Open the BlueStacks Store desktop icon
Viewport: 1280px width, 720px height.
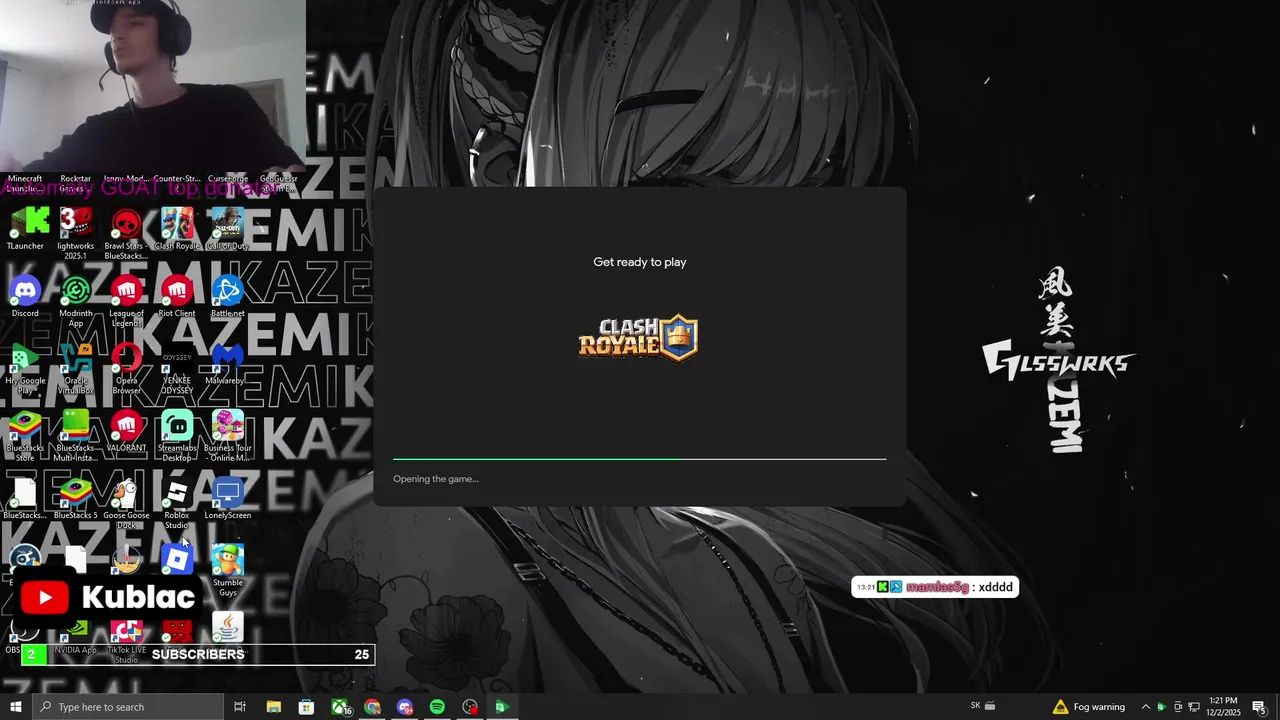coord(25,436)
